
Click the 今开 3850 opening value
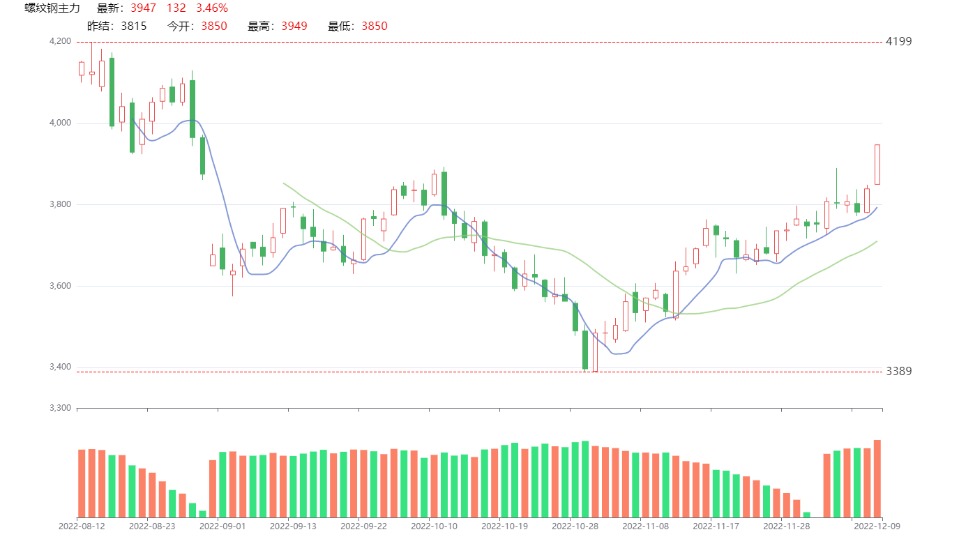214,26
